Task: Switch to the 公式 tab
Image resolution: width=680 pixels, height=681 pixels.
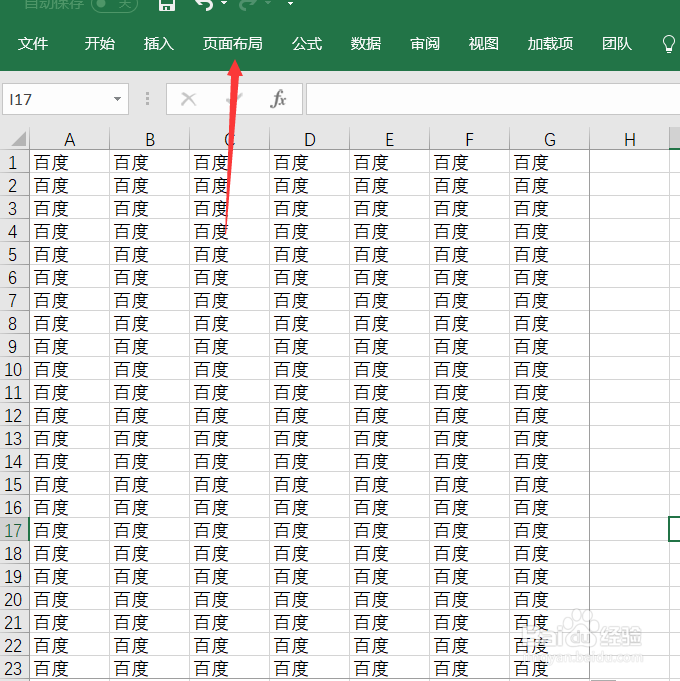Action: [307, 44]
